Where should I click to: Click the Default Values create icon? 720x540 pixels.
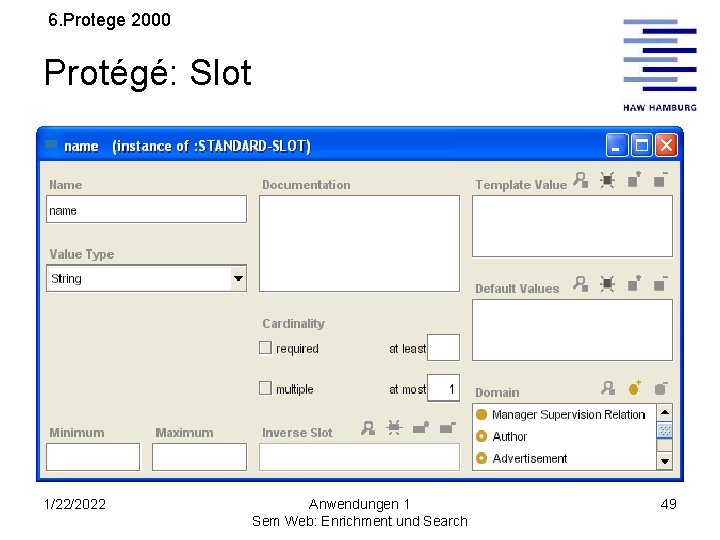coord(608,284)
